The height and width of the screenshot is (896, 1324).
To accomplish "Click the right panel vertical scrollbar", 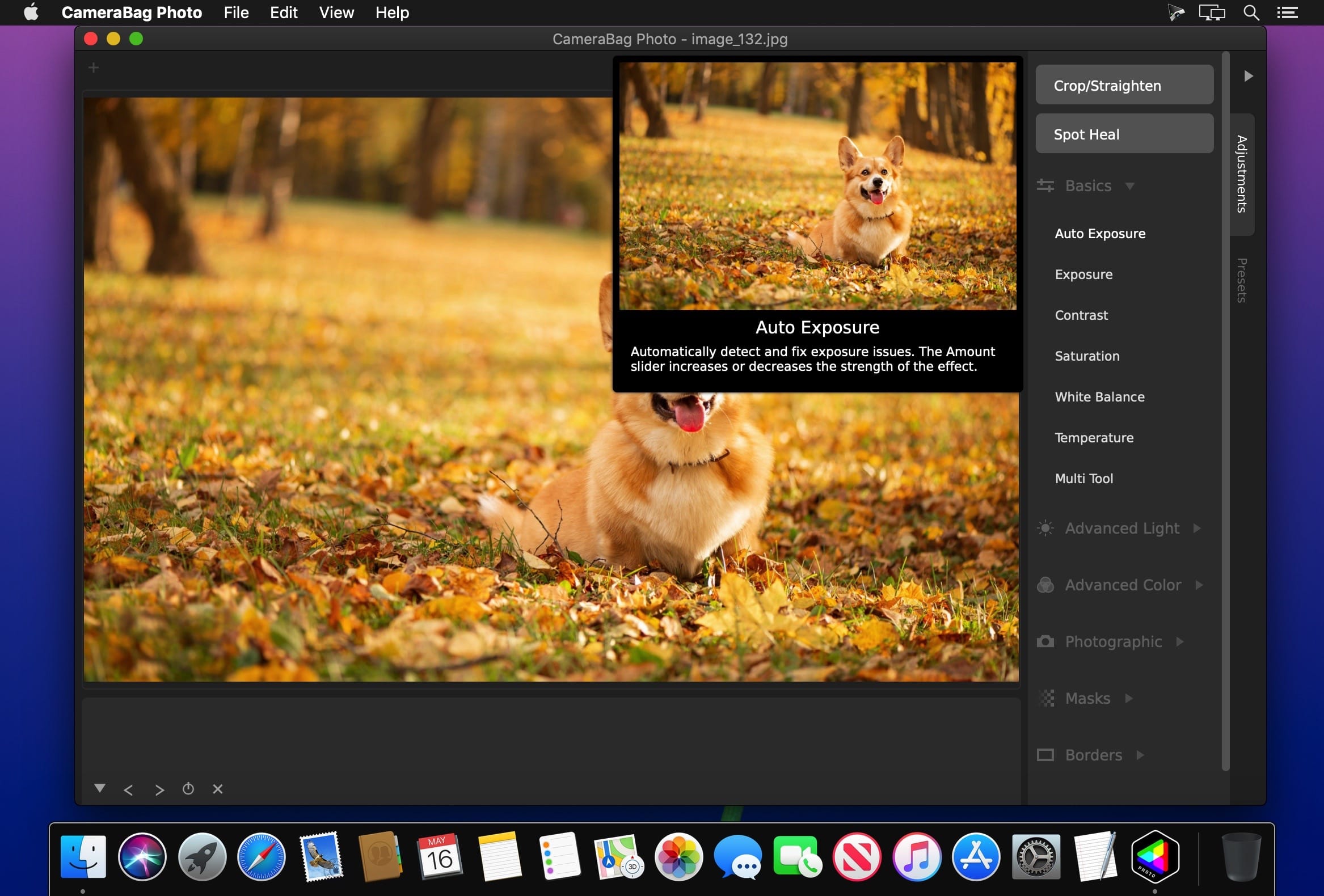I will tap(1225, 410).
